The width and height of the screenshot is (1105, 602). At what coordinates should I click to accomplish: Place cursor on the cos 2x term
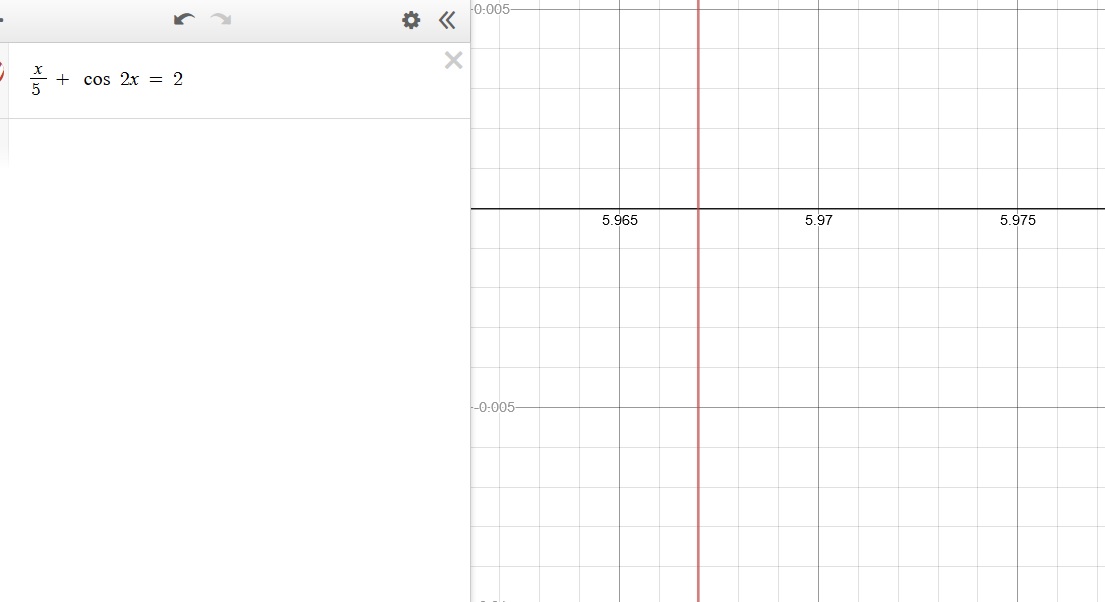pyautogui.click(x=111, y=80)
